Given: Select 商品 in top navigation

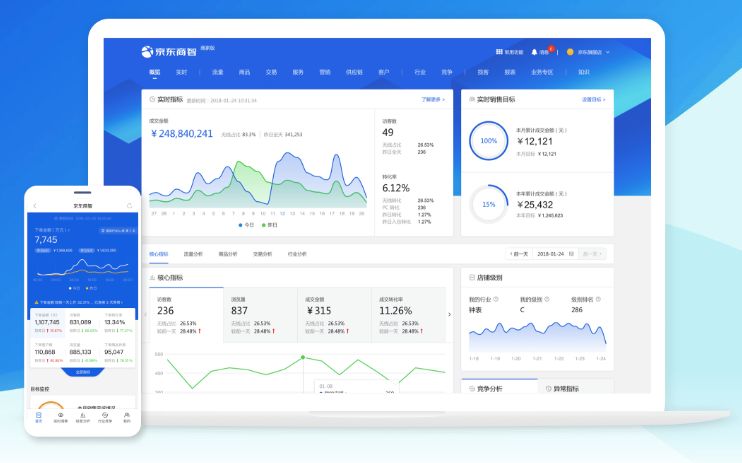Looking at the screenshot, I should click(x=244, y=72).
